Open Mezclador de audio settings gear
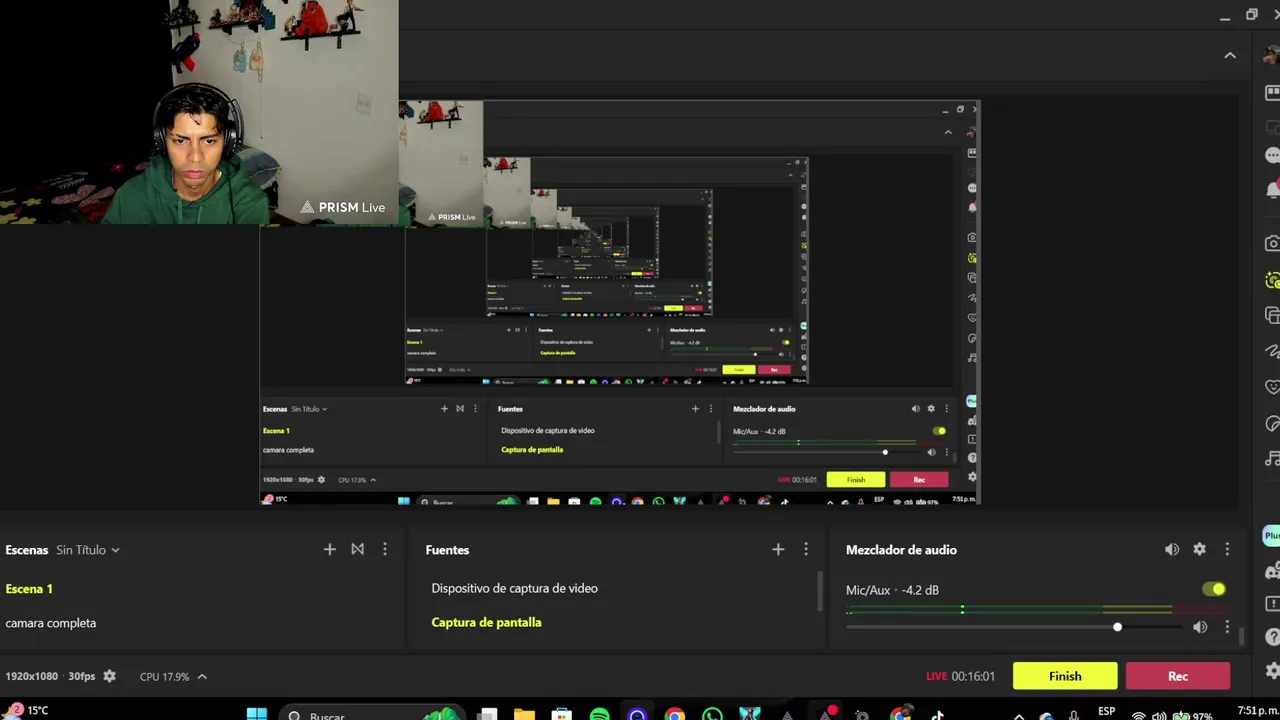 click(x=1200, y=549)
